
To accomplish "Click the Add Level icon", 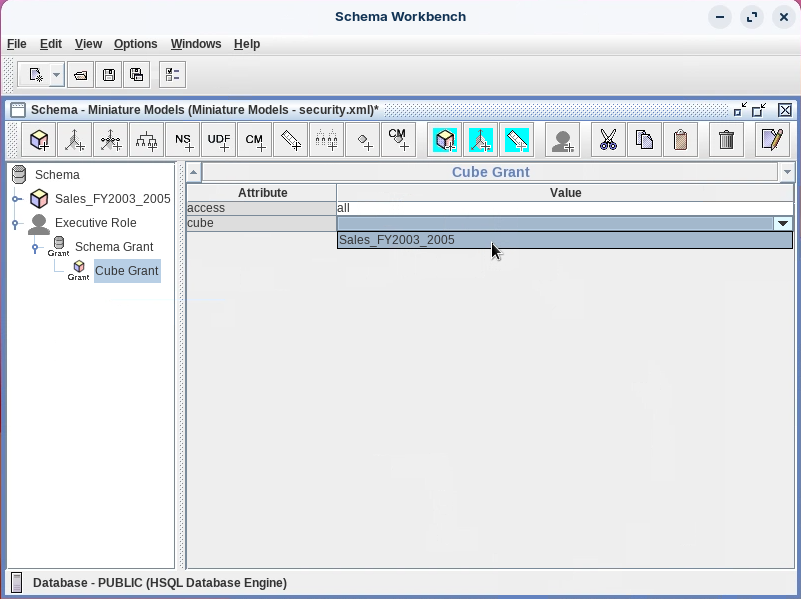I will click(x=326, y=139).
